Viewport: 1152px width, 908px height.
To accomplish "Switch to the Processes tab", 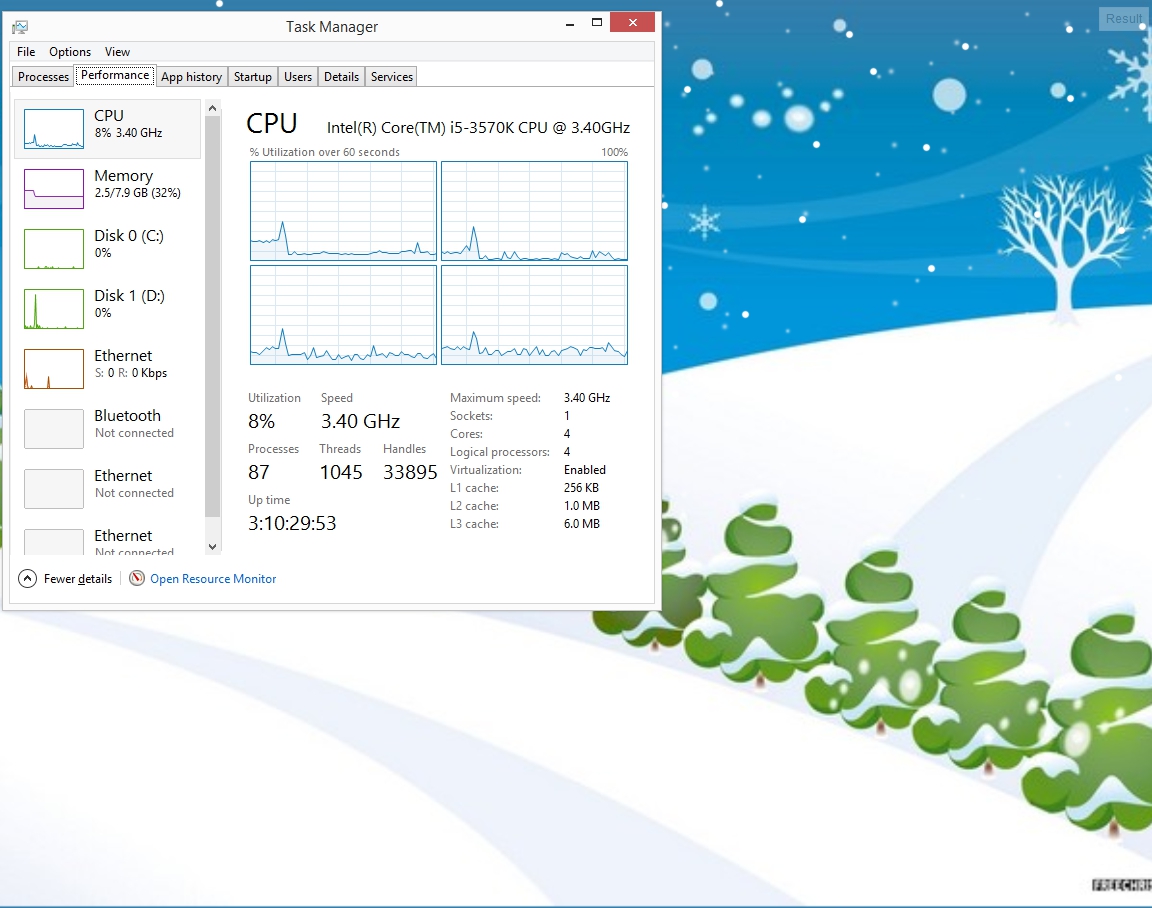I will click(x=44, y=77).
